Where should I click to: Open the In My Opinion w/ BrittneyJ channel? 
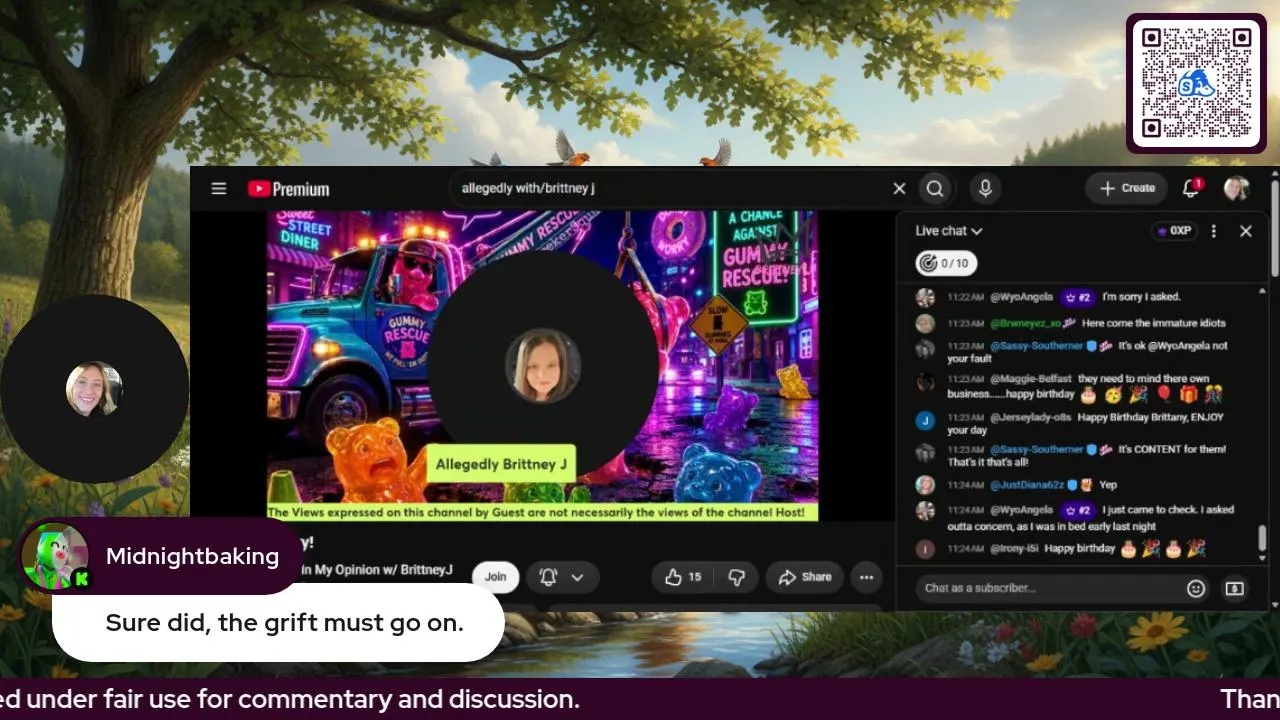pos(376,570)
